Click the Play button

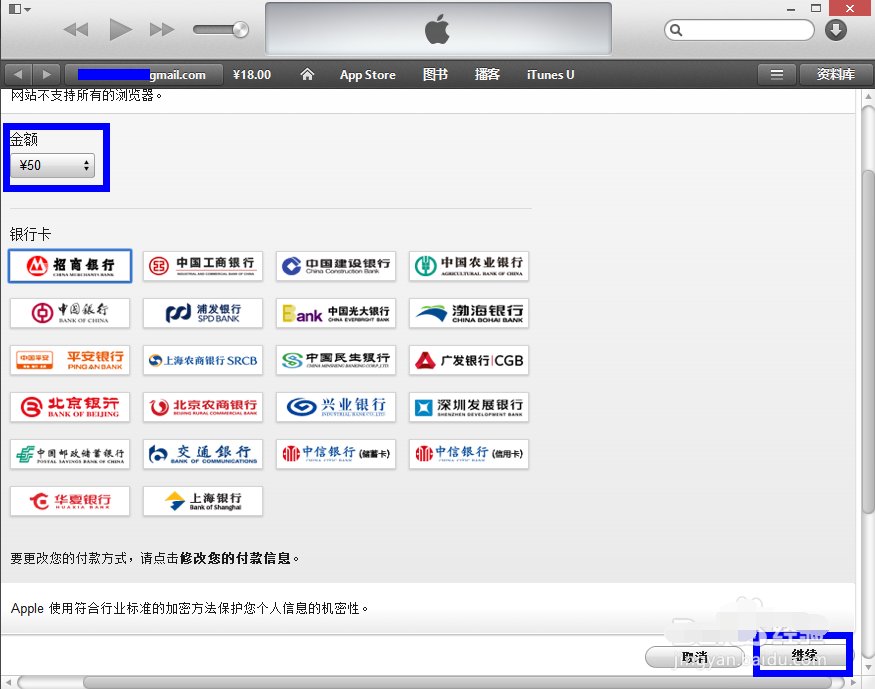[x=120, y=29]
